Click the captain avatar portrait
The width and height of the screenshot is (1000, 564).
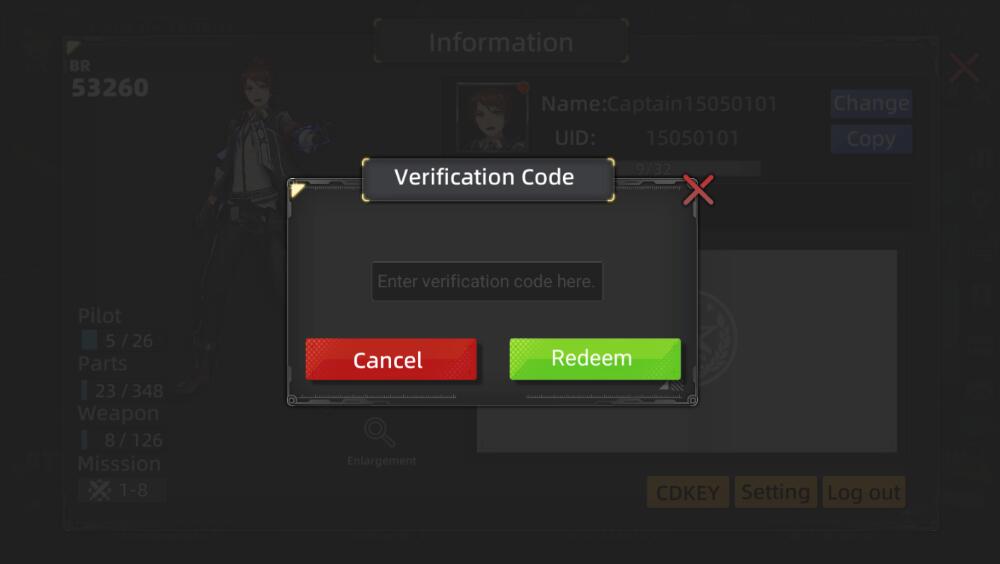point(492,118)
